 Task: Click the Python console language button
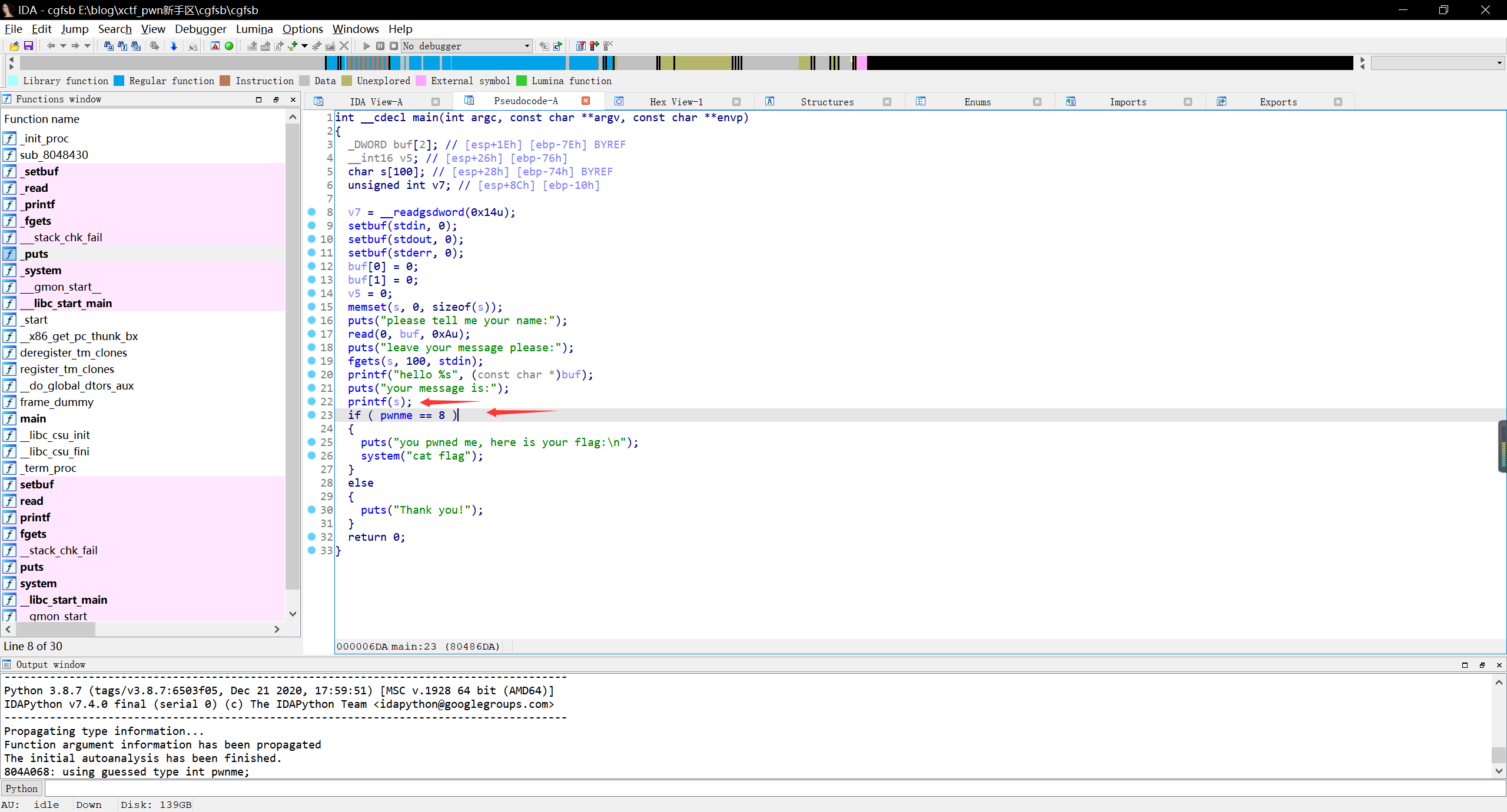[22, 788]
